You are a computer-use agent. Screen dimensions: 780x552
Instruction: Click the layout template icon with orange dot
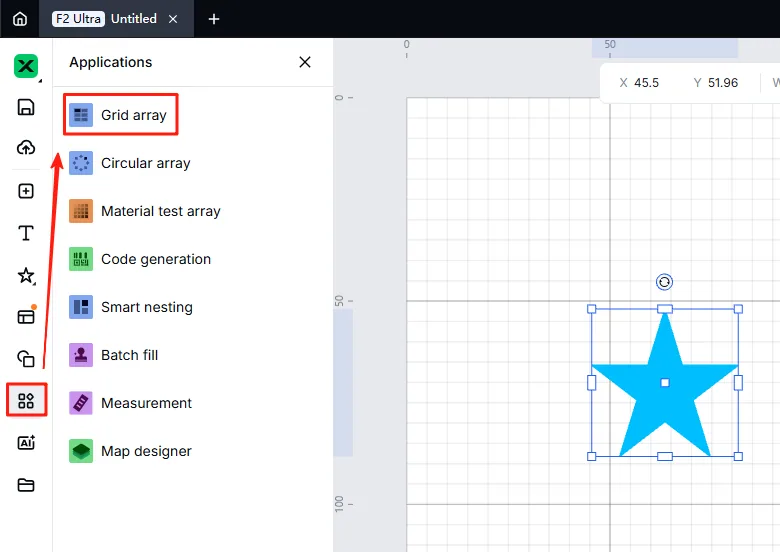point(26,316)
